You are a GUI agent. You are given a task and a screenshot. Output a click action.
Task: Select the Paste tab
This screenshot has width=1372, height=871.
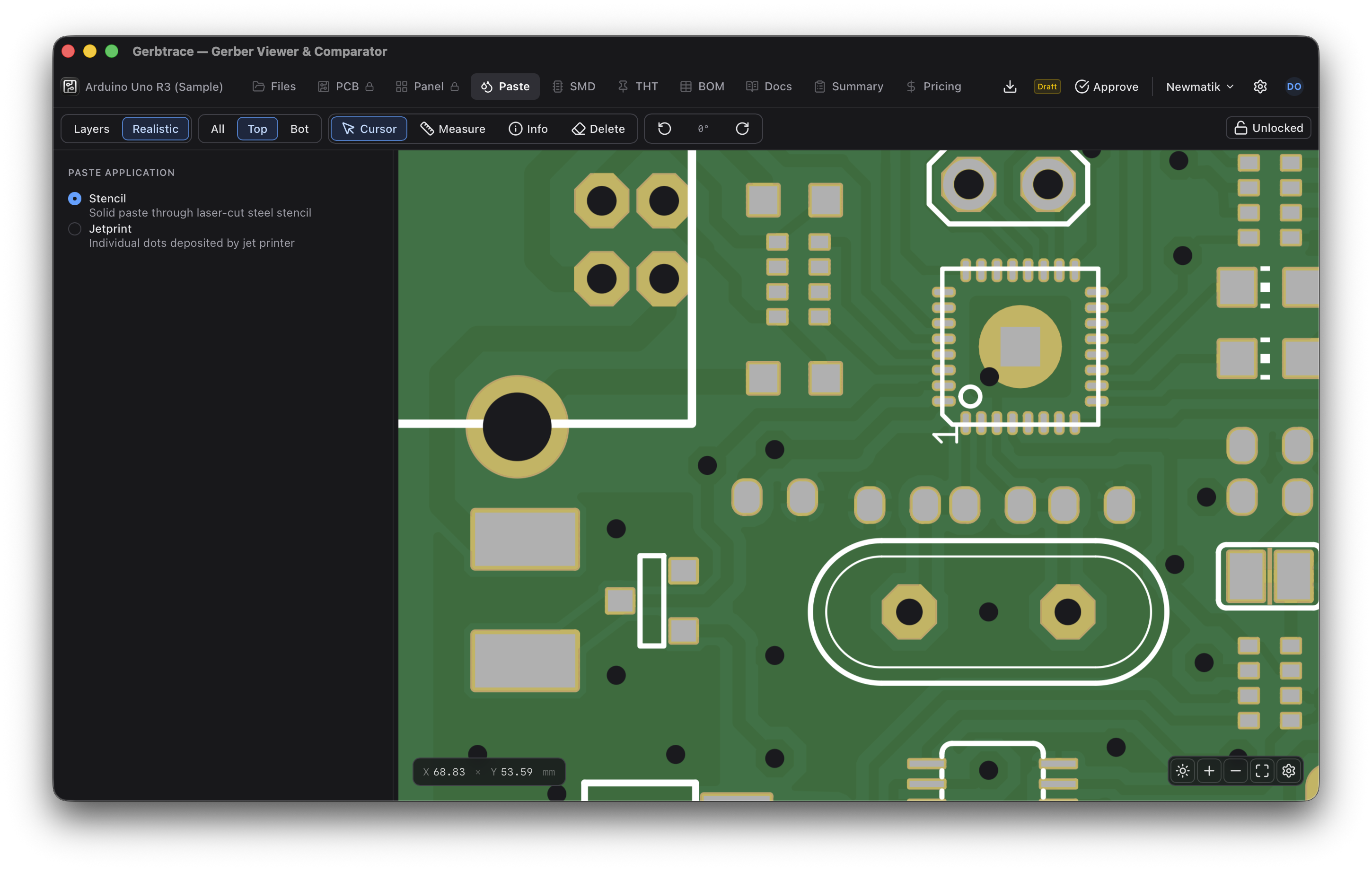click(505, 87)
